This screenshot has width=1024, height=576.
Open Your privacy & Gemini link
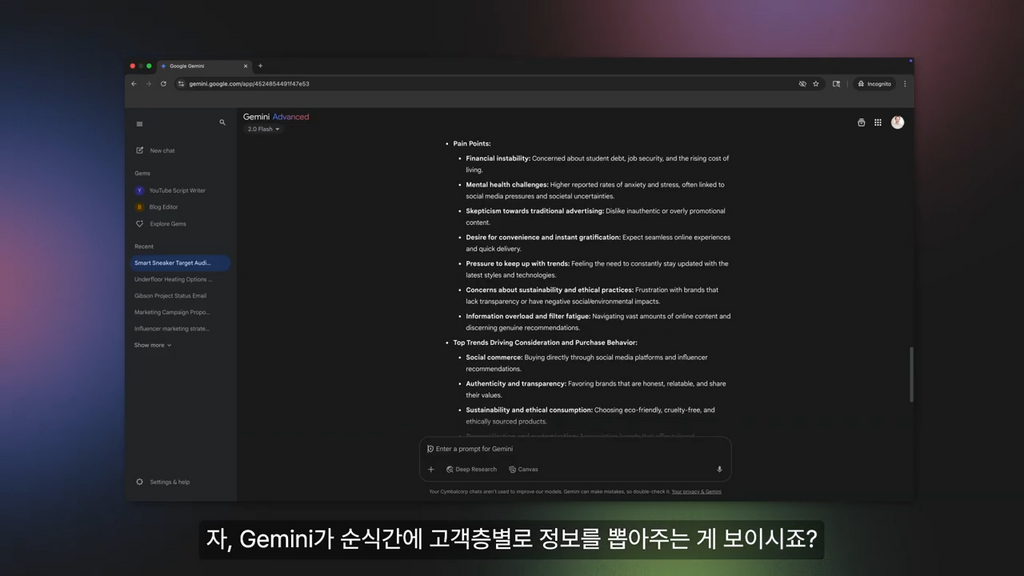coord(696,492)
